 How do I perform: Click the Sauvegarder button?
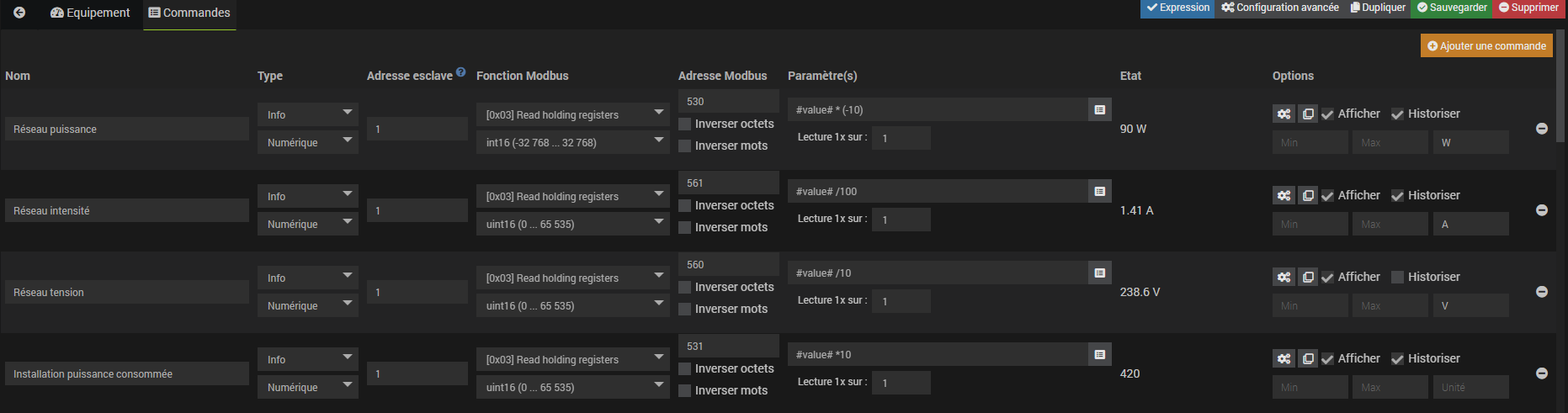(1452, 8)
